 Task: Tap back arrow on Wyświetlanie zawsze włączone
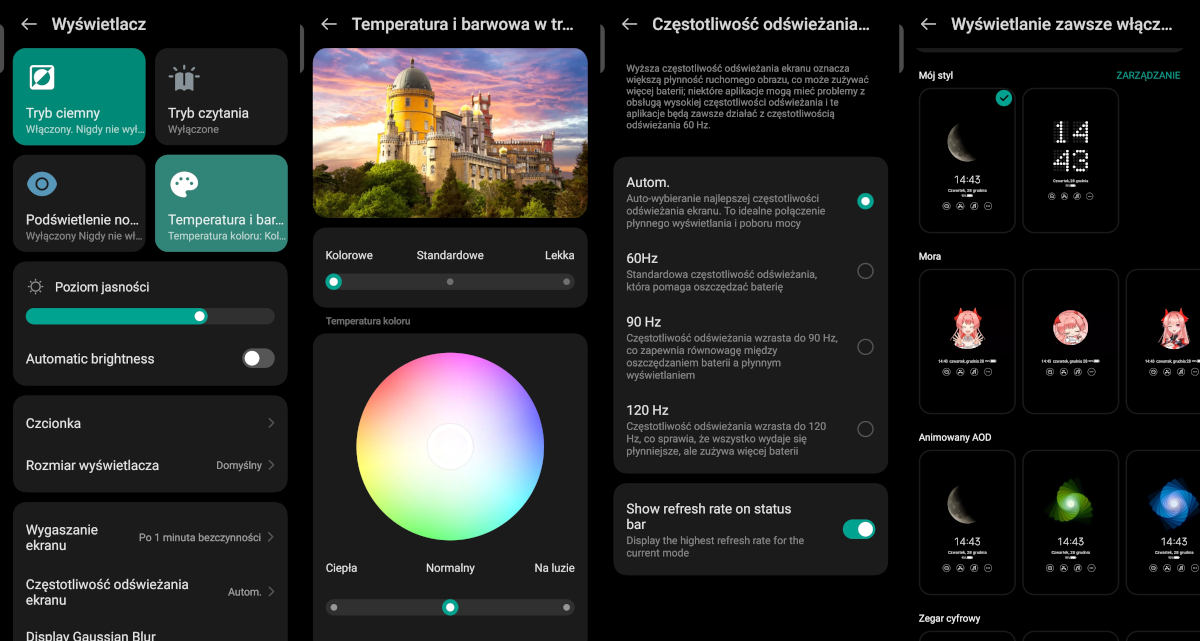pyautogui.click(x=929, y=24)
